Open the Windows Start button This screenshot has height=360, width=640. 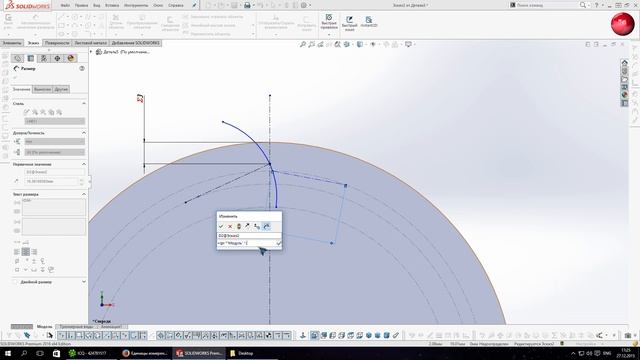(8, 353)
